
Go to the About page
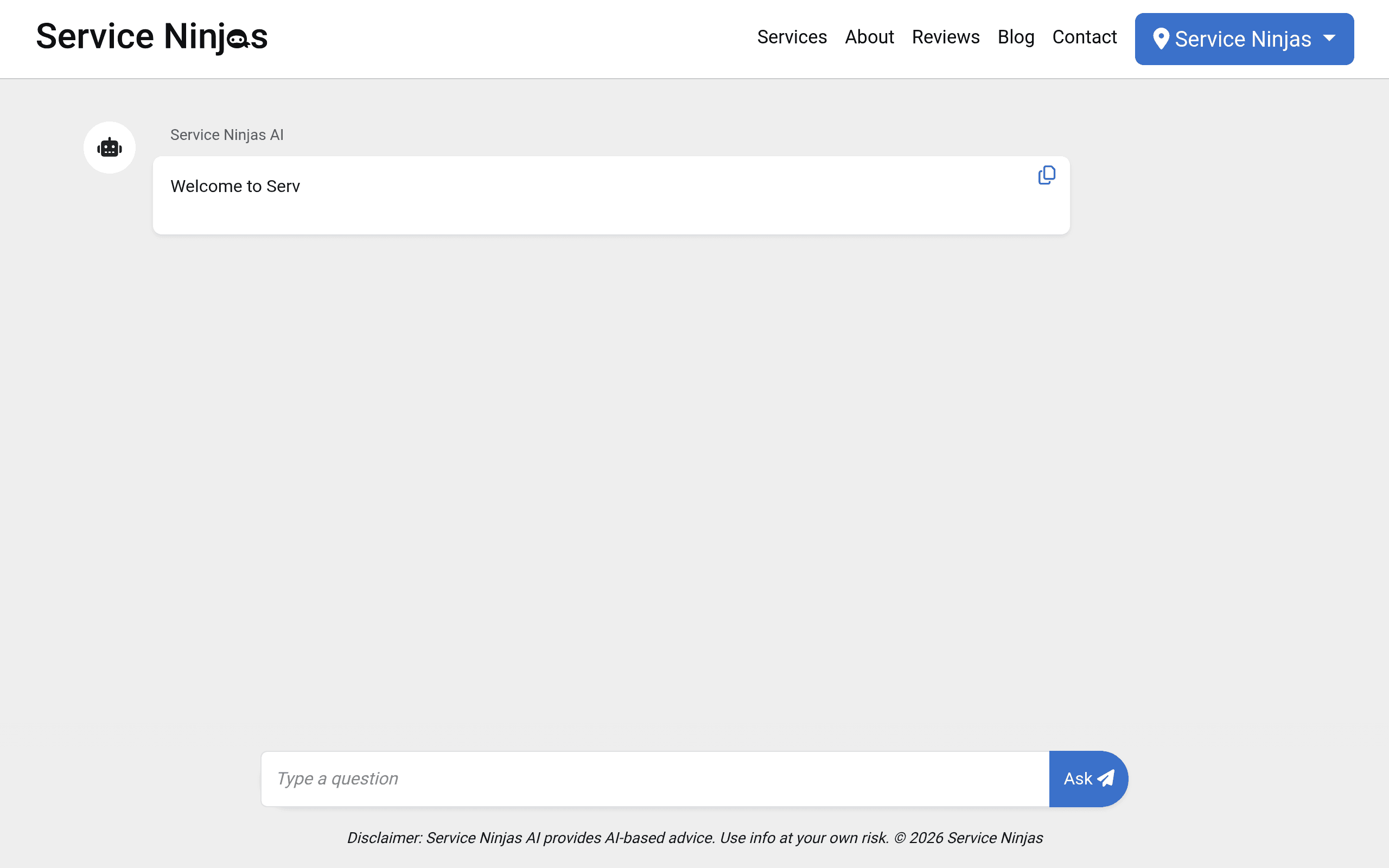[869, 37]
